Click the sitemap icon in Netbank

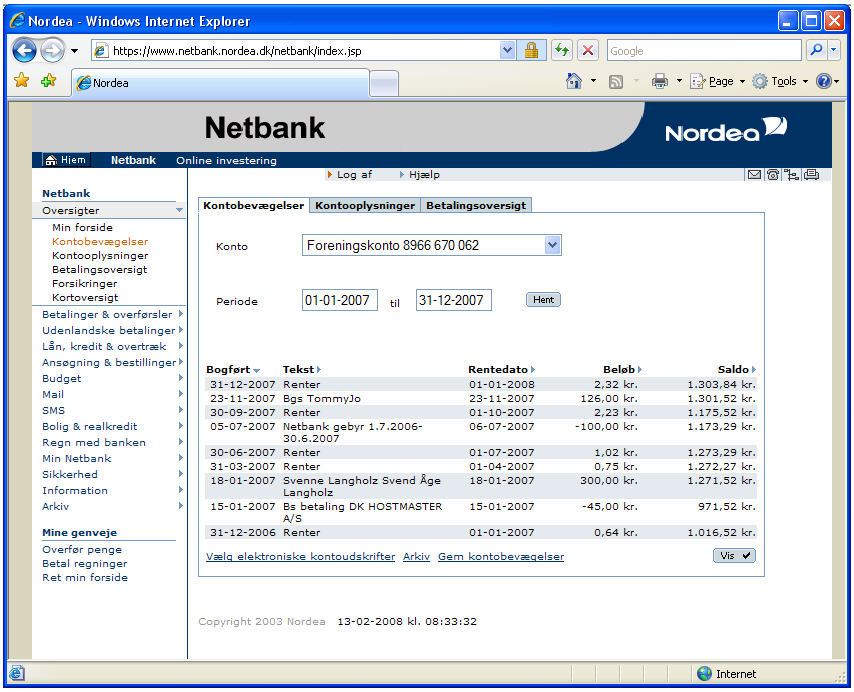point(791,175)
